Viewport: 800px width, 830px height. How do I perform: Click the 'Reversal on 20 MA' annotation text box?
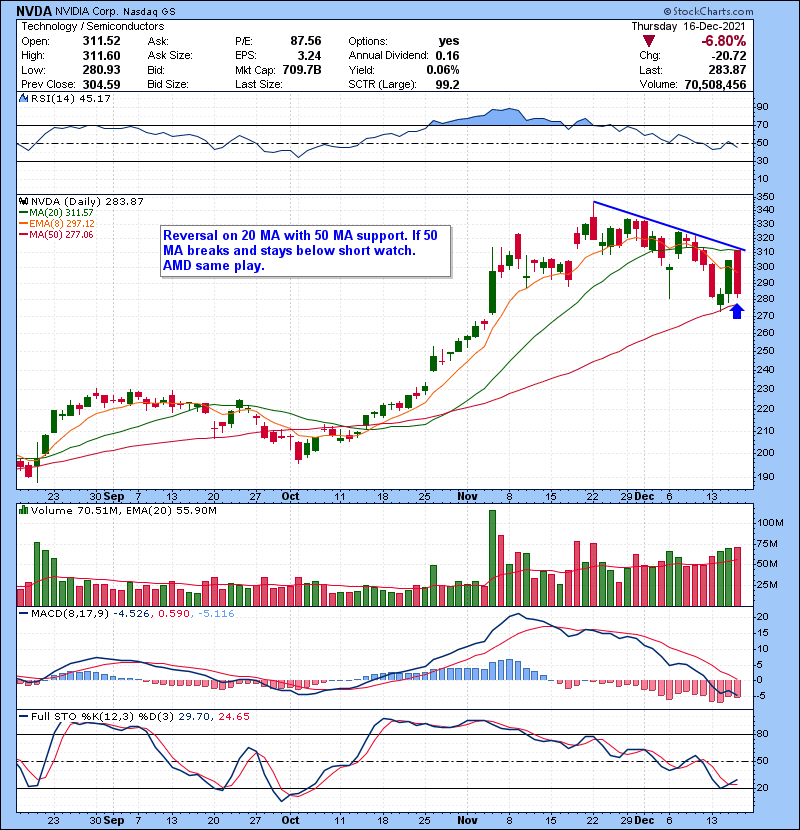click(306, 251)
